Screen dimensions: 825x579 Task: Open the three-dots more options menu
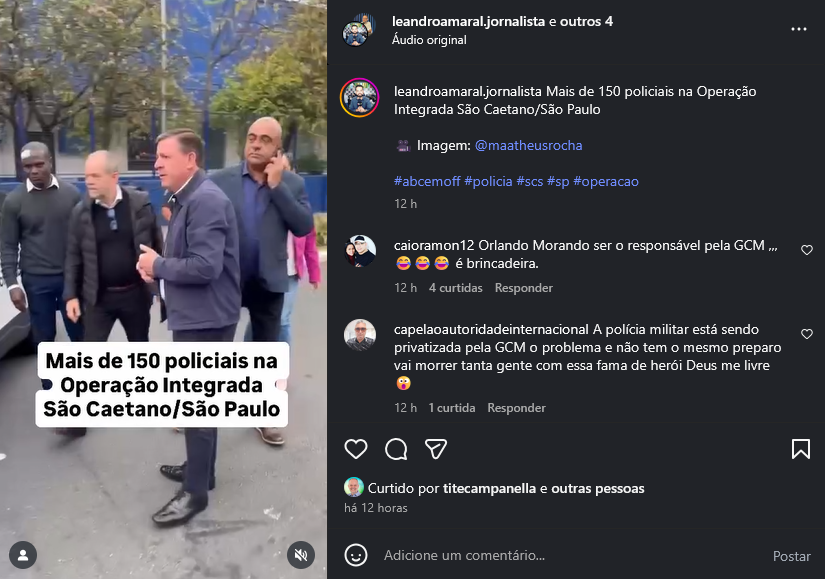point(799,29)
